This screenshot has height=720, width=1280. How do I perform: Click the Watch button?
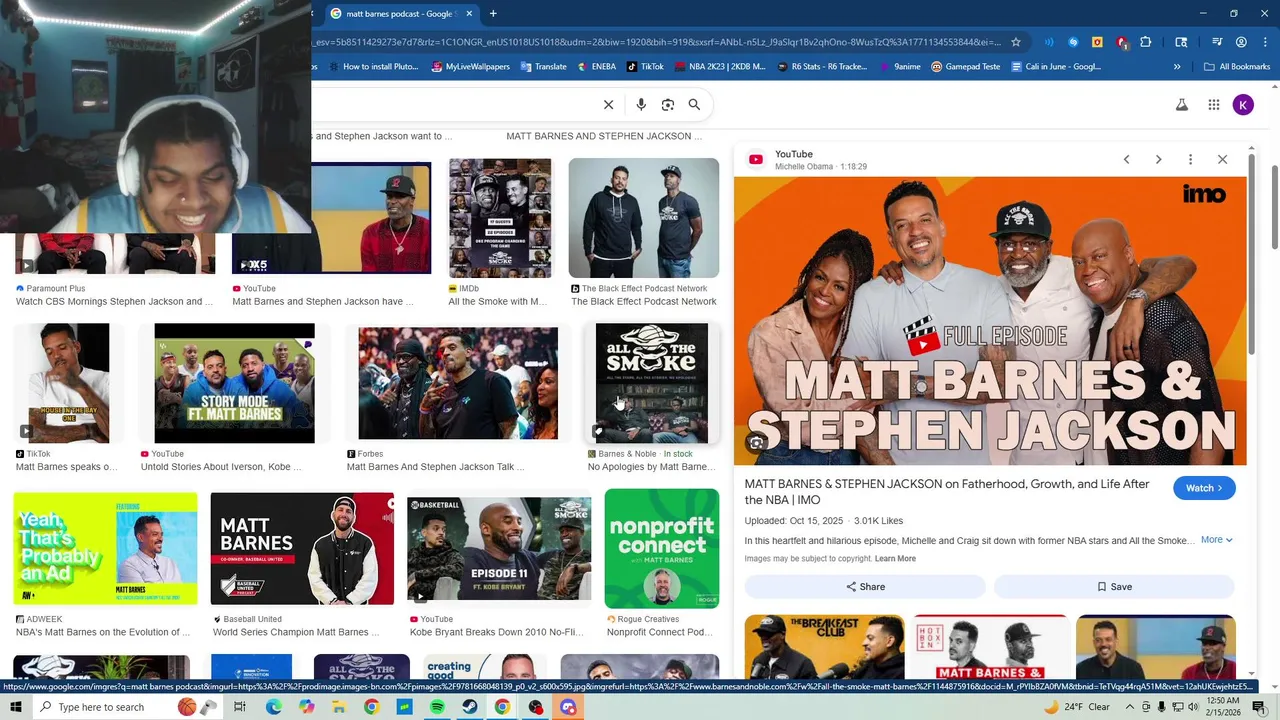coord(1204,488)
